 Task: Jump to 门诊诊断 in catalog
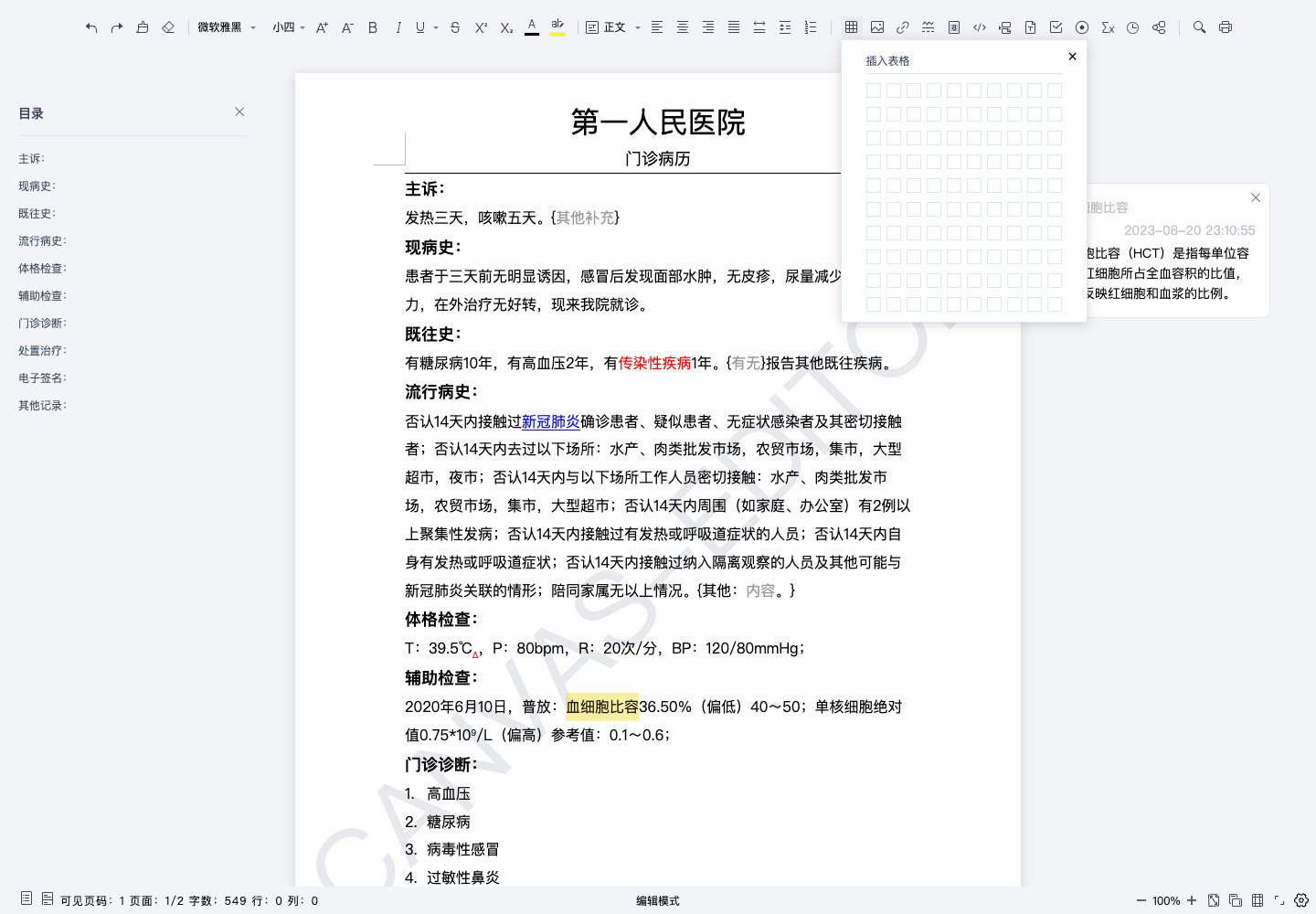click(x=43, y=324)
